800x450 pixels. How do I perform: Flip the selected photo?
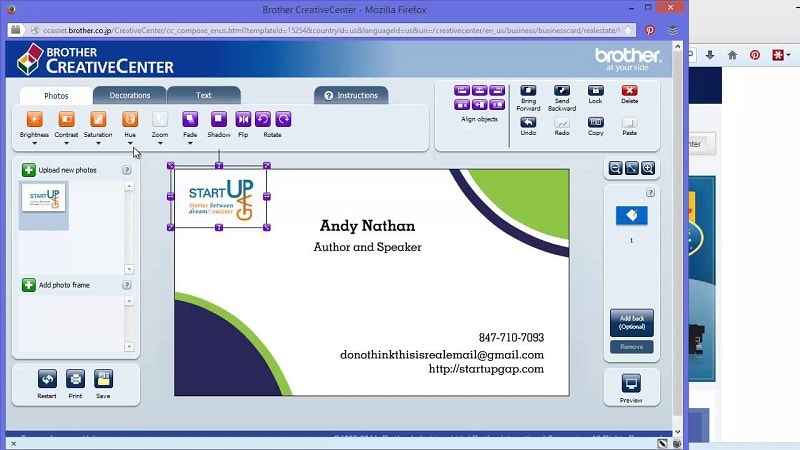pos(243,121)
